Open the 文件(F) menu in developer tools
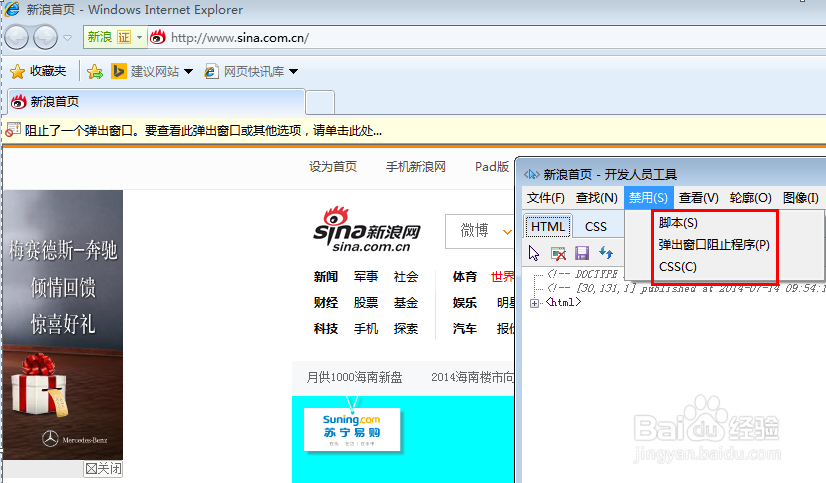The width and height of the screenshot is (826, 483). coord(545,198)
